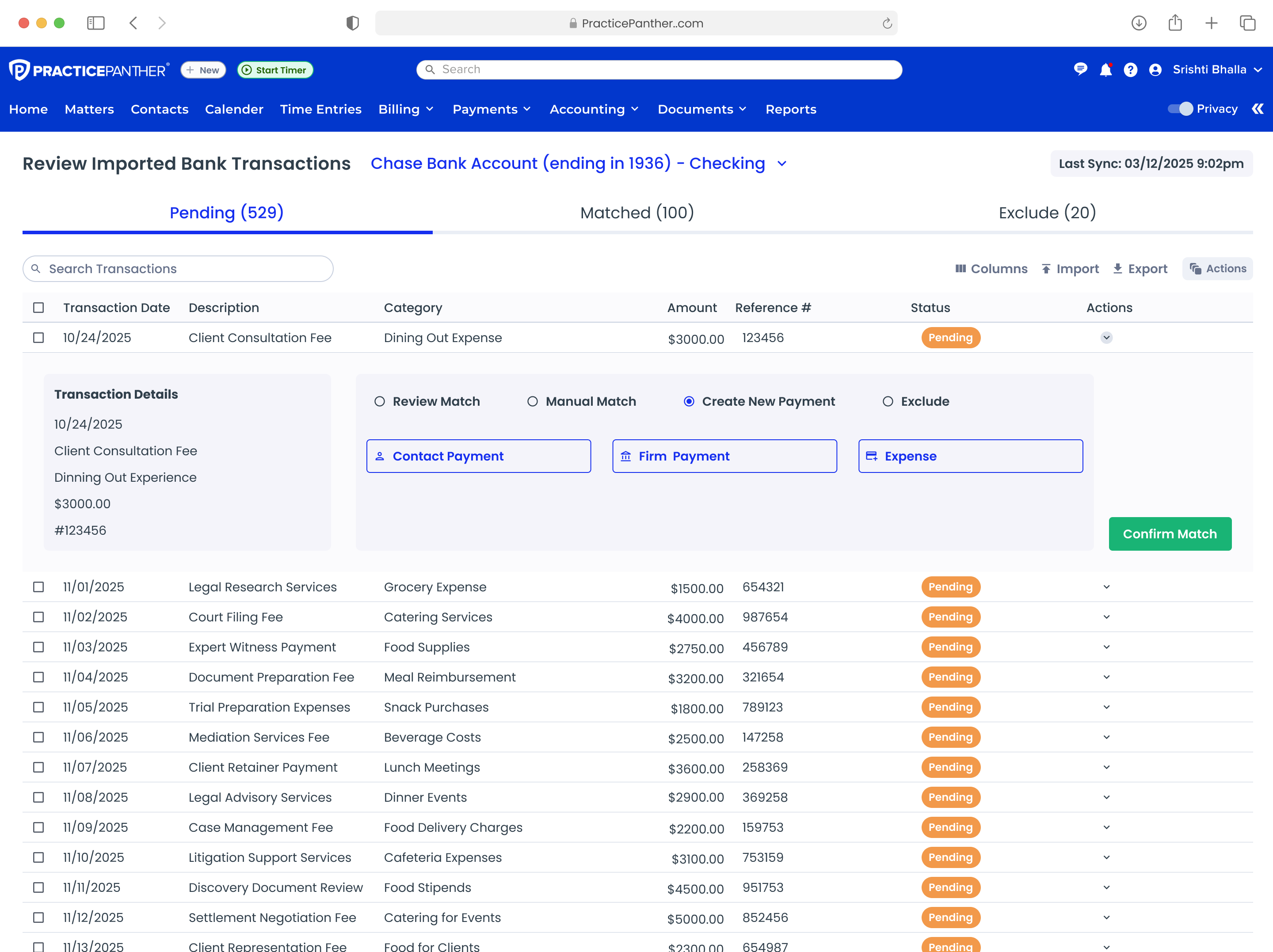This screenshot has height=952, width=1273.
Task: Open the chat messages icon
Action: click(1081, 70)
